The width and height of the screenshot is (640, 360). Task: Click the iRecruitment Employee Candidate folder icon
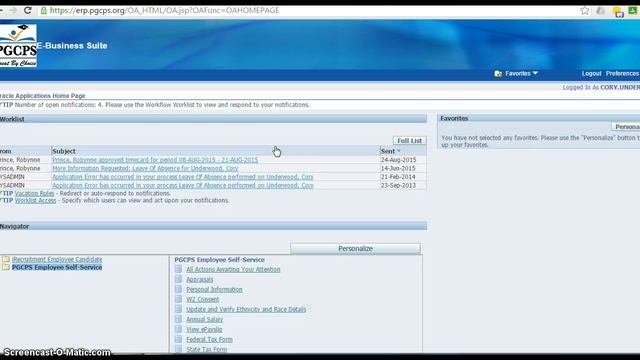click(x=6, y=259)
